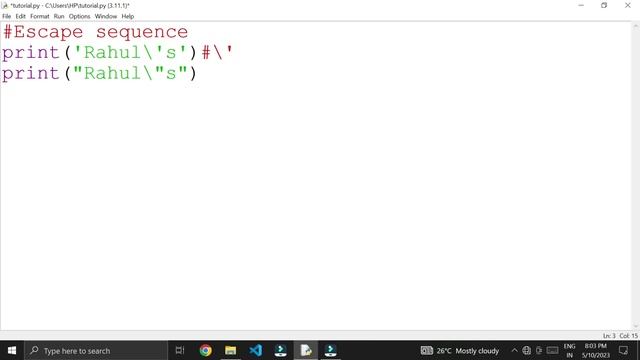Open the Options menu

tap(79, 16)
